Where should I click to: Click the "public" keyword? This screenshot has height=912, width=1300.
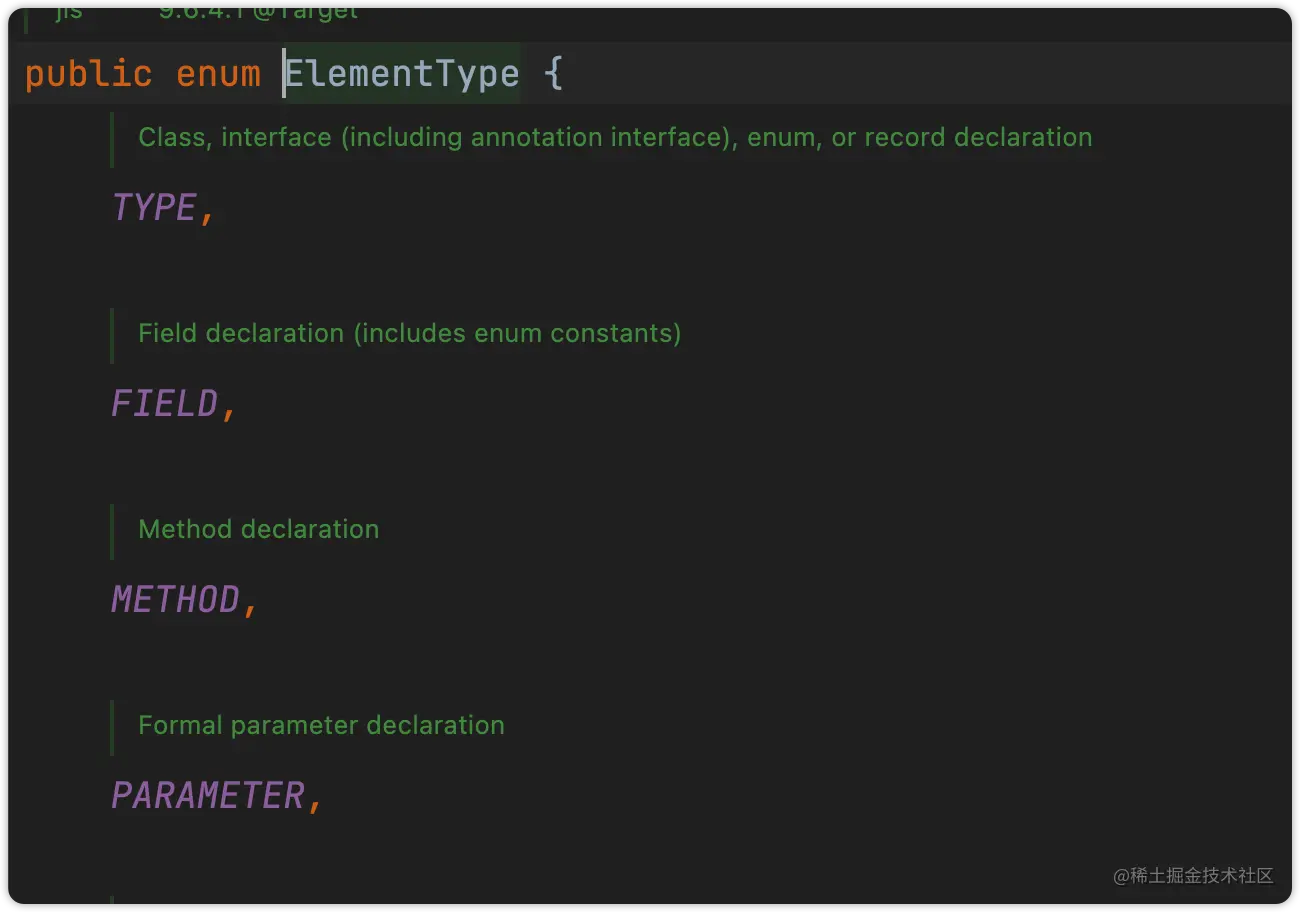click(88, 74)
